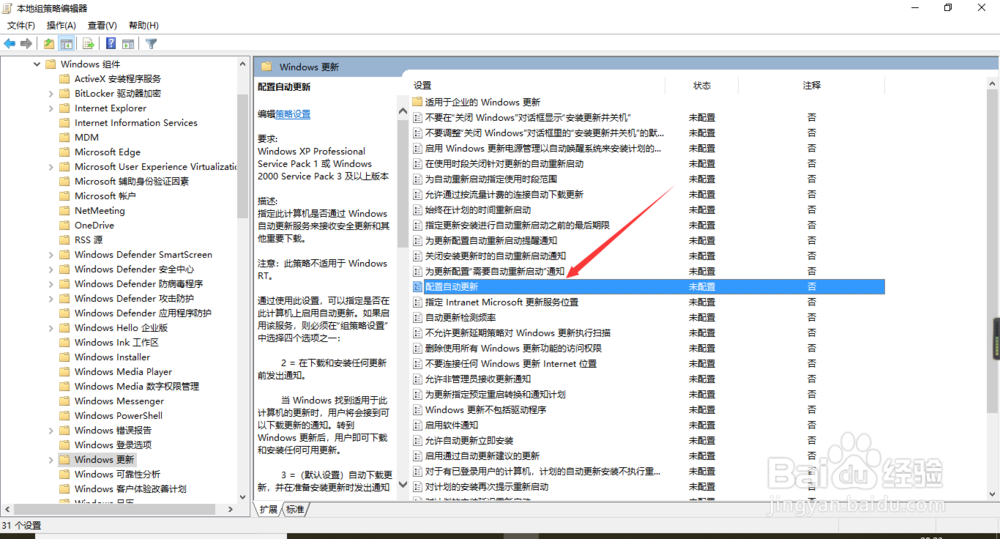Expand the Windows 错误报告 node
Screen dimensions: 1000x539
point(51,431)
